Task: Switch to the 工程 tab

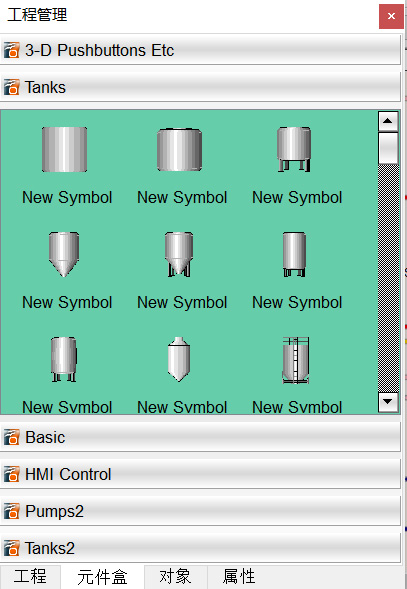Action: coord(30,577)
